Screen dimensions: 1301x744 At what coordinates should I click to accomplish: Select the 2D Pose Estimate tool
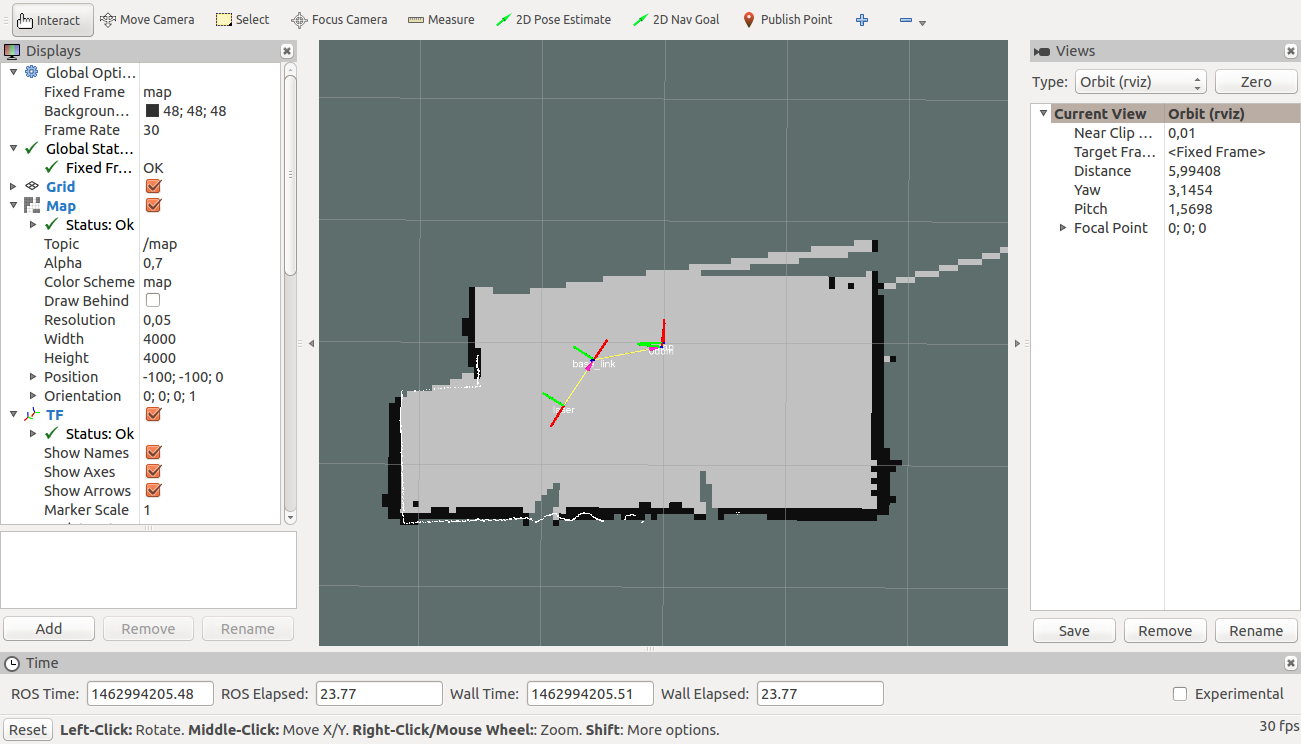[553, 20]
